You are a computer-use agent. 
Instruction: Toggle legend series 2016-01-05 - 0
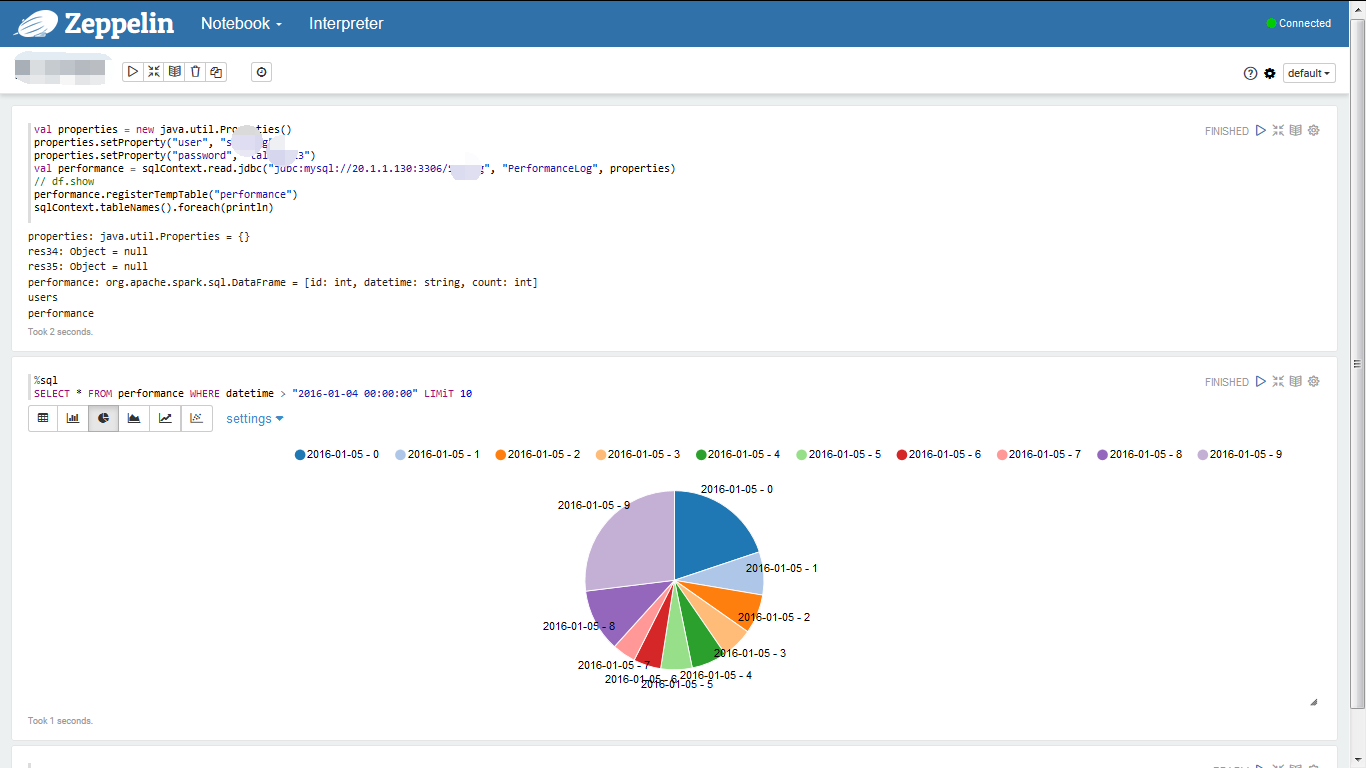pos(337,454)
